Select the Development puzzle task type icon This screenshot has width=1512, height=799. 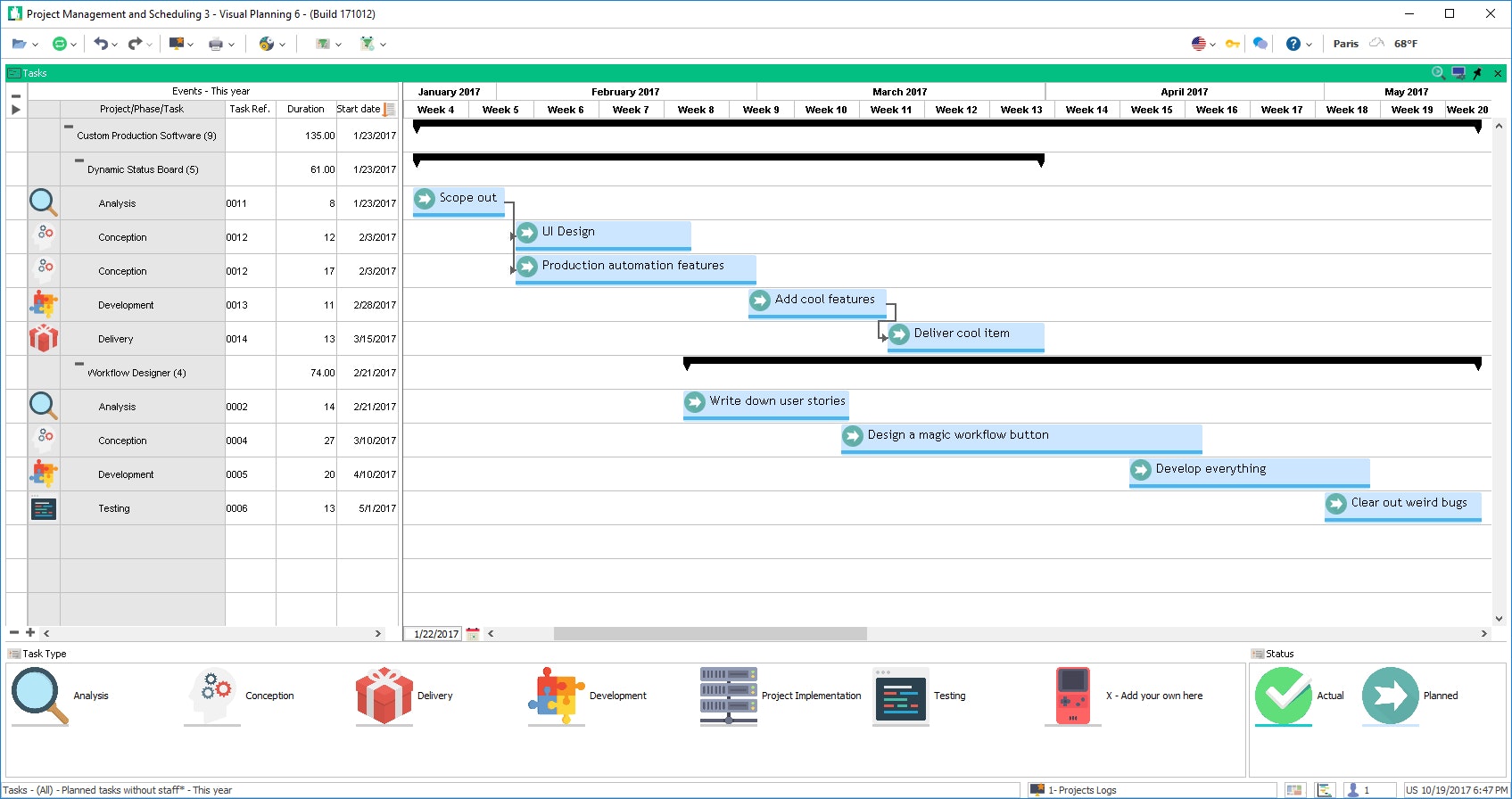tap(556, 696)
